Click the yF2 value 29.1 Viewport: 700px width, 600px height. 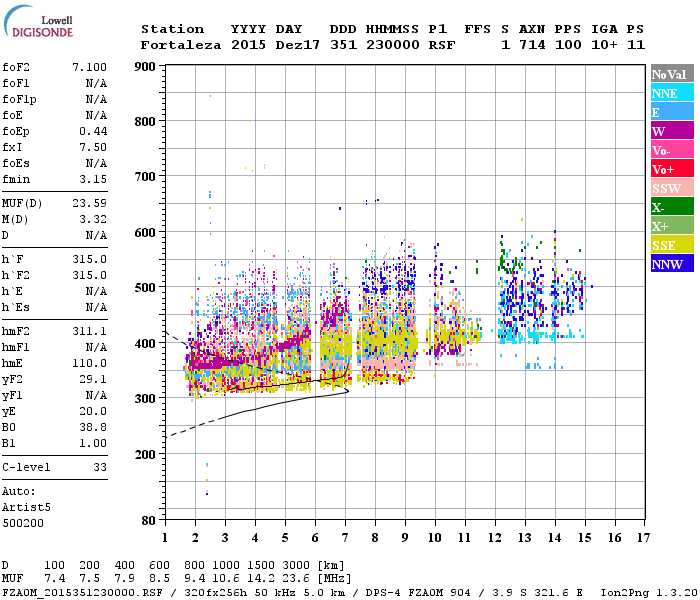[x=93, y=379]
